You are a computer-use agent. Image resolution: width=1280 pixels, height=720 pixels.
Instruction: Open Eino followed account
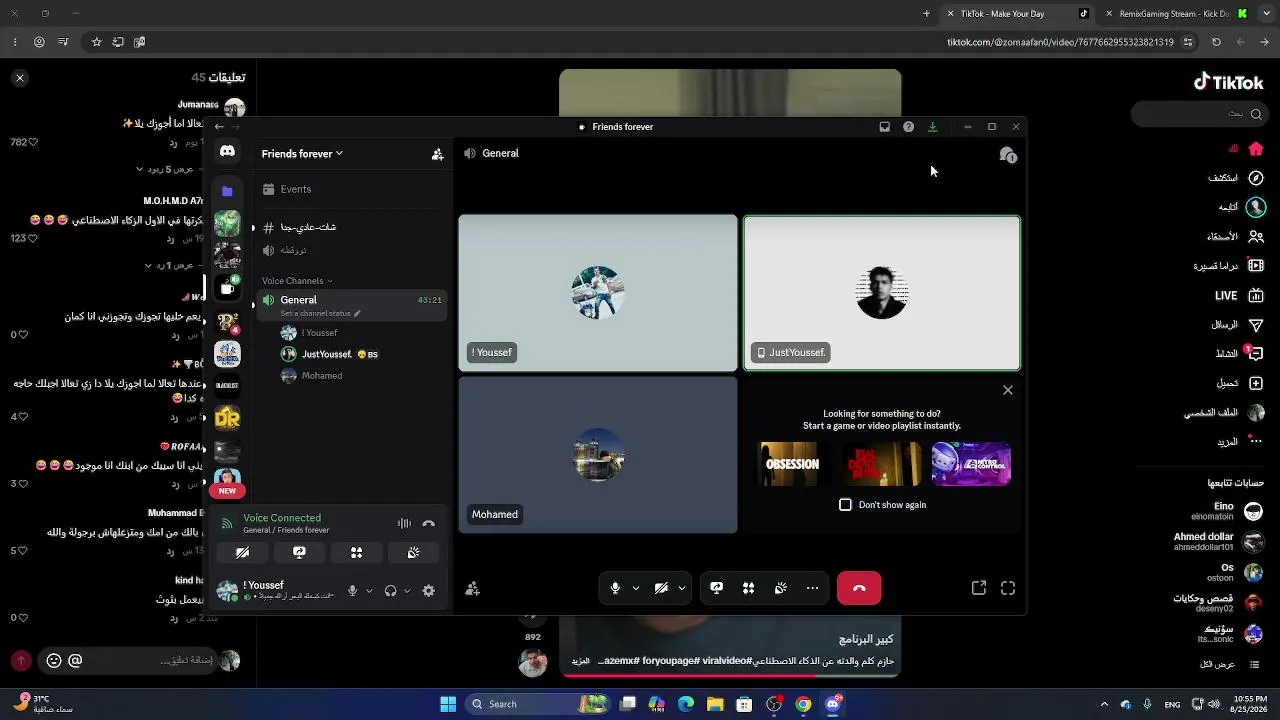[x=1226, y=511]
